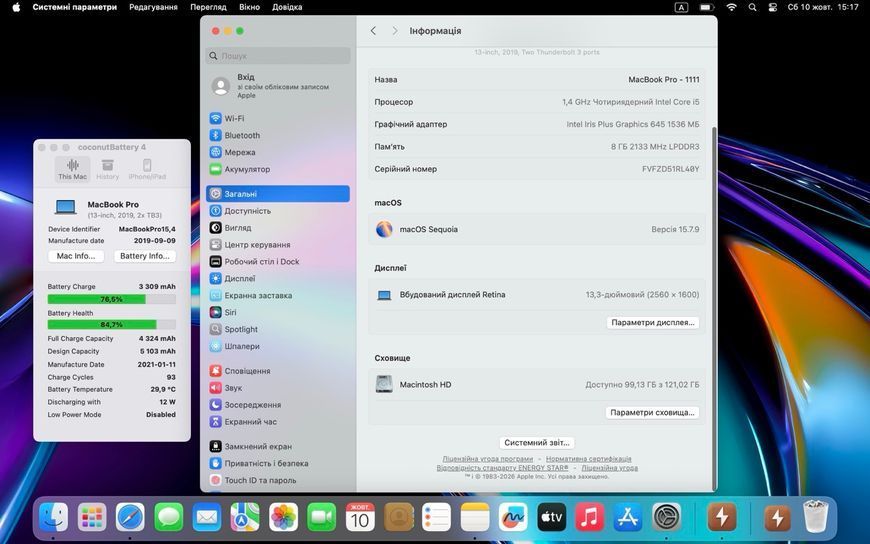Open Wi-Fi status menu bar icon
870x544 pixels.
[x=731, y=7]
